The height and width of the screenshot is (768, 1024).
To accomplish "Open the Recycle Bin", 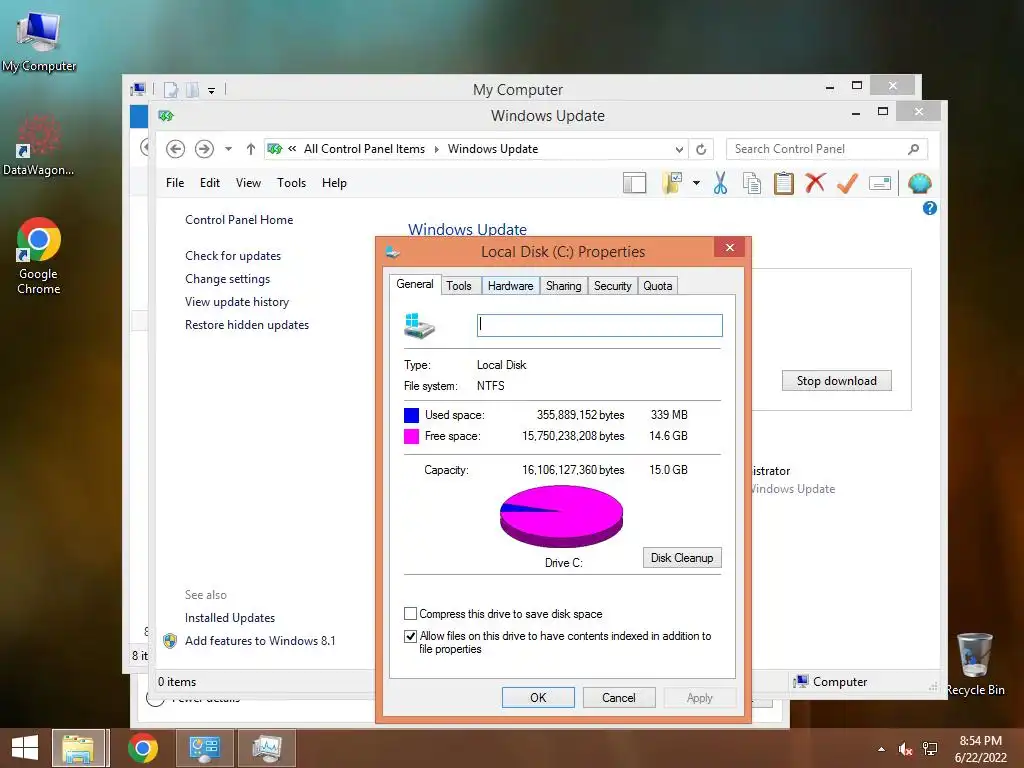I will tap(975, 664).
